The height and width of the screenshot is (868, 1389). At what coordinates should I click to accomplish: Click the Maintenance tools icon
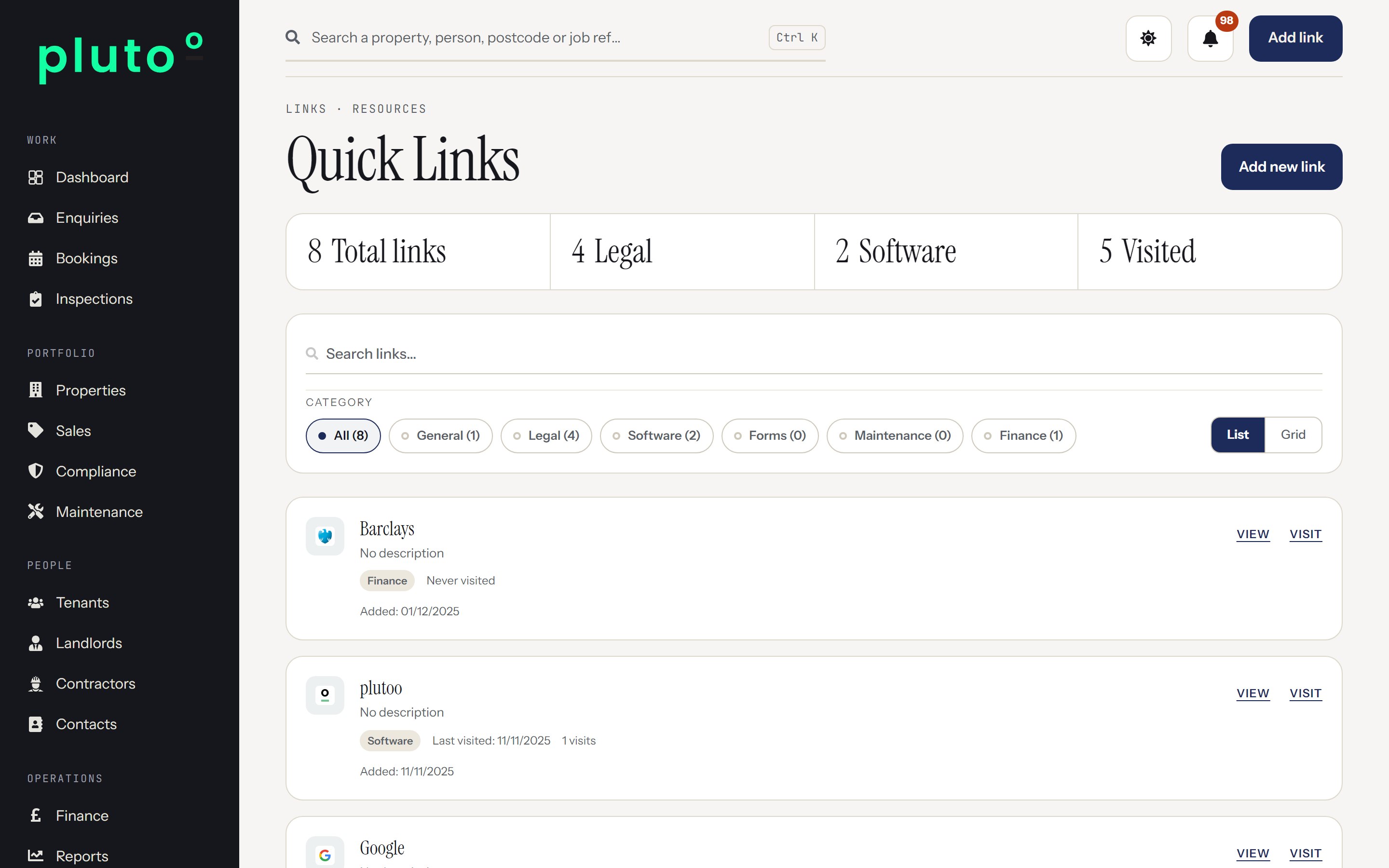[x=36, y=512]
